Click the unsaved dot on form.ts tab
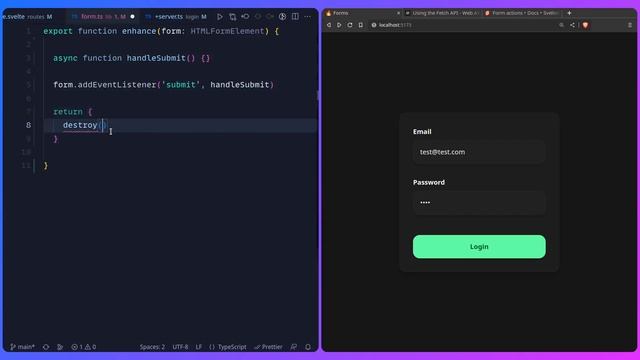640x360 pixels. [132, 17]
